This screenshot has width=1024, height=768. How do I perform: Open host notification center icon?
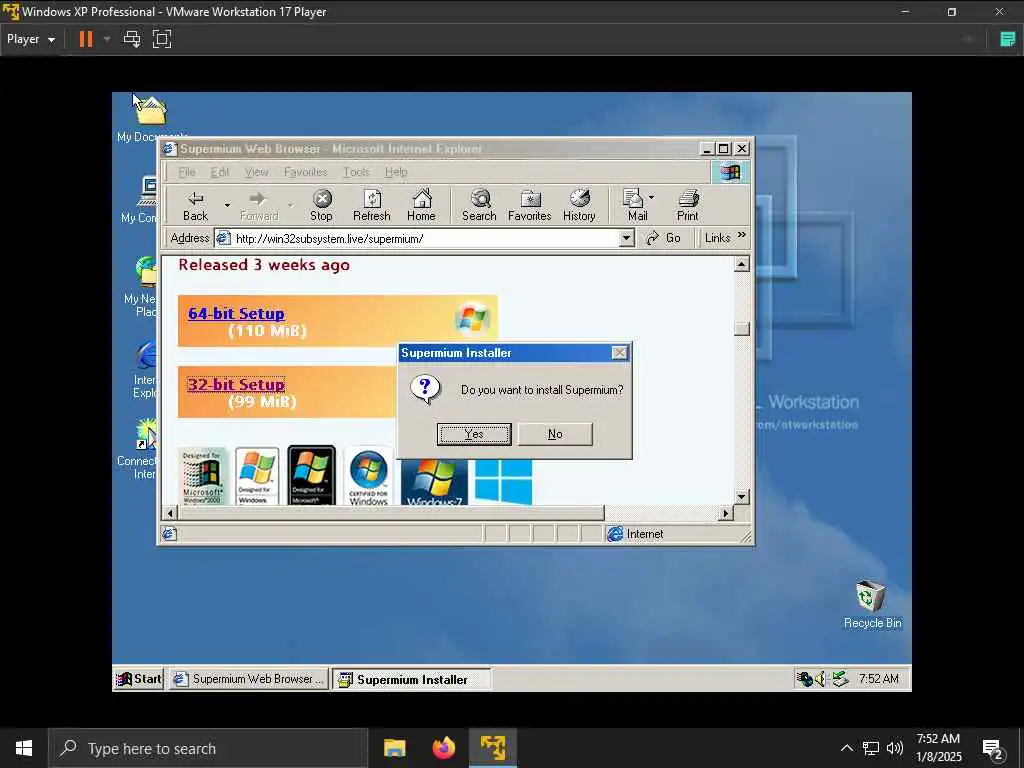pyautogui.click(x=993, y=748)
